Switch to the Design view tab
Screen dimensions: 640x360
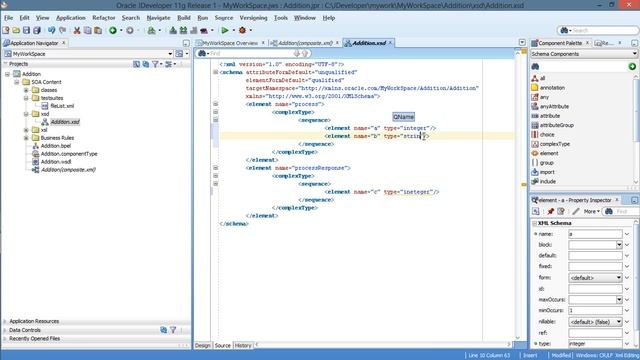pyautogui.click(x=202, y=345)
